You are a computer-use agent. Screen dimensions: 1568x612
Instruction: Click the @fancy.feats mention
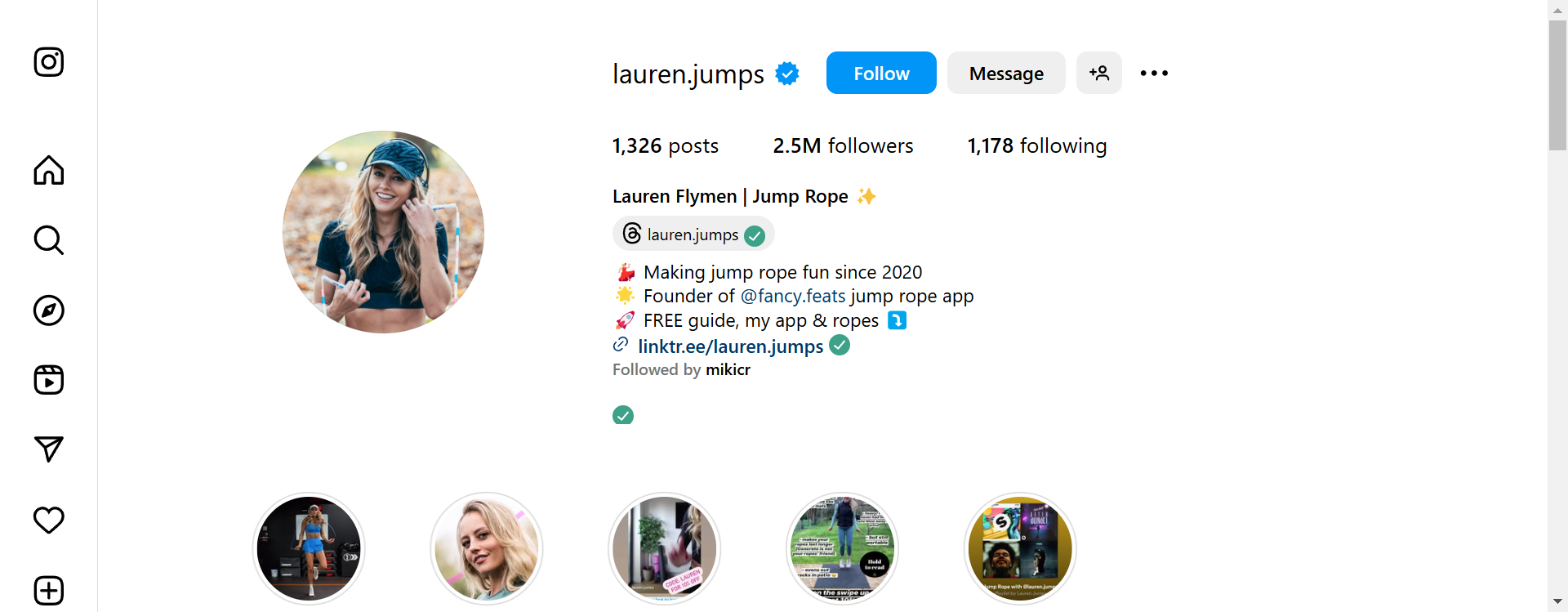pyautogui.click(x=793, y=296)
